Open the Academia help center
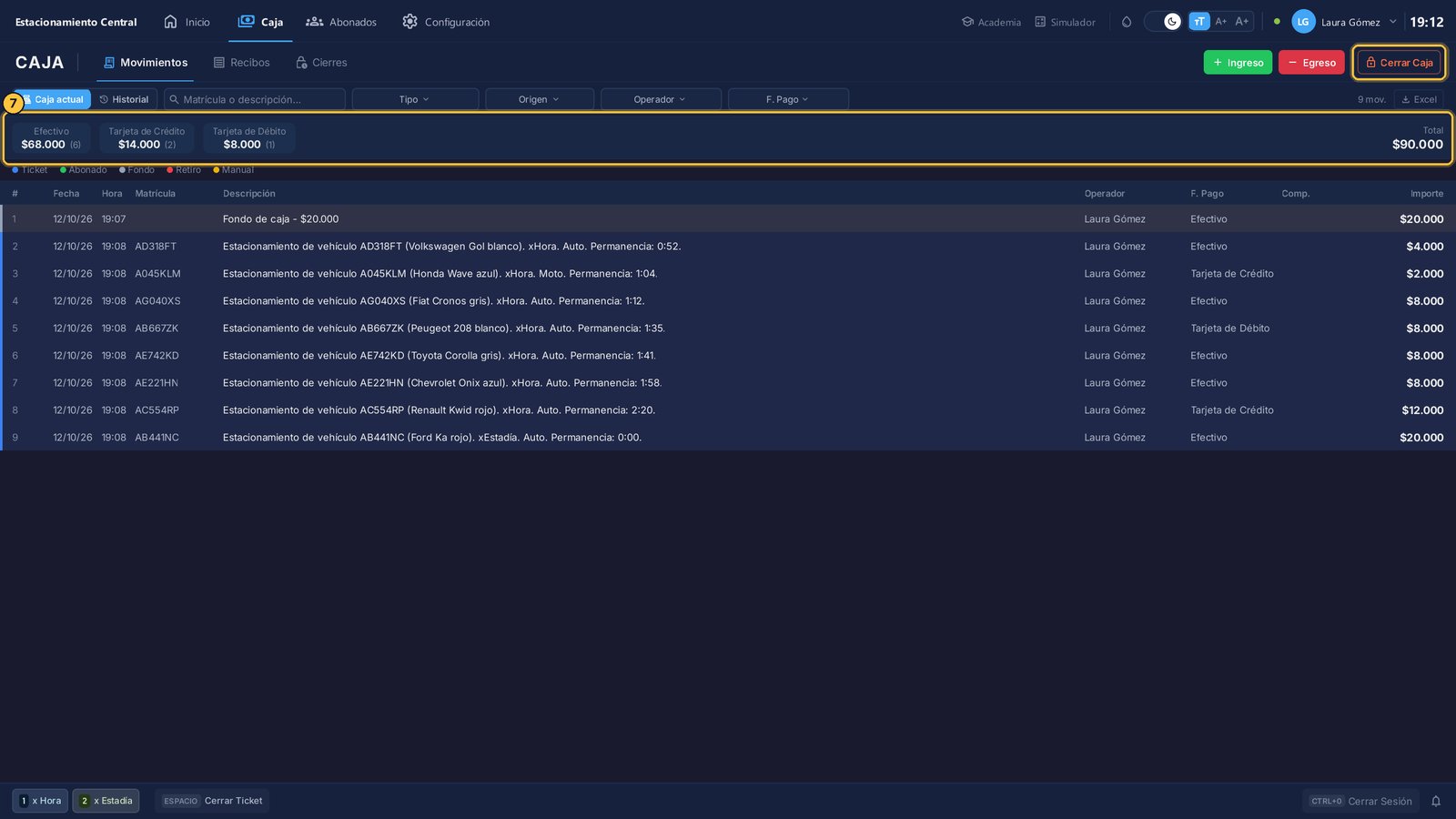The width and height of the screenshot is (1456, 819). [991, 22]
